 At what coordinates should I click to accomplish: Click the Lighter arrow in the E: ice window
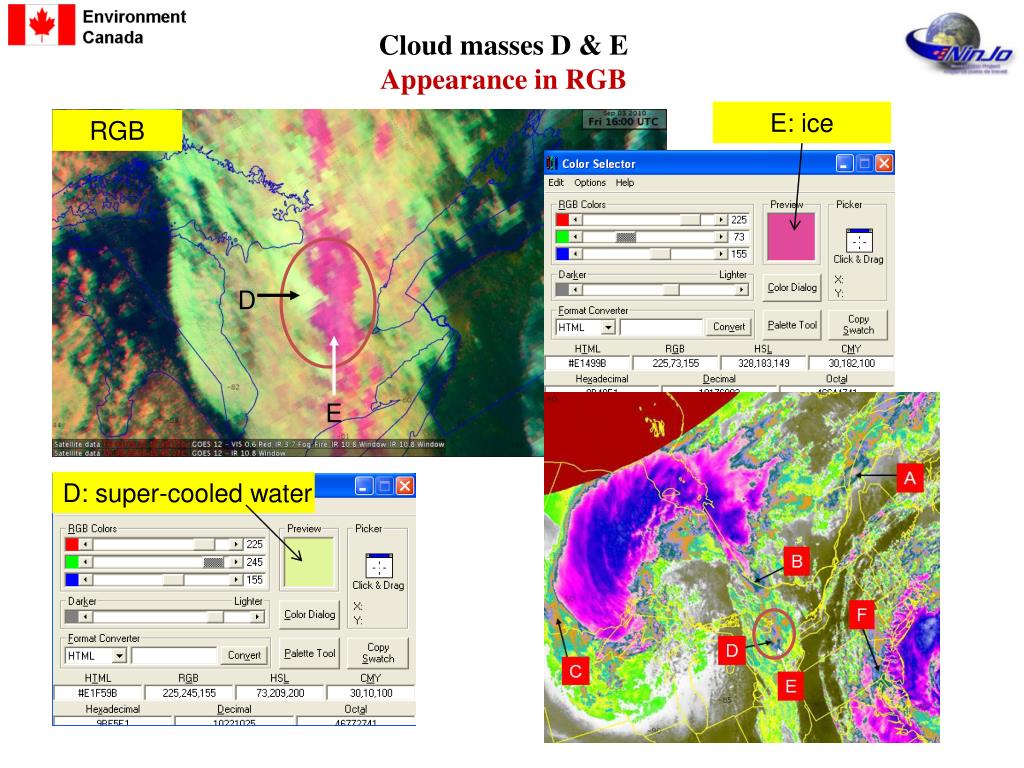tap(741, 289)
